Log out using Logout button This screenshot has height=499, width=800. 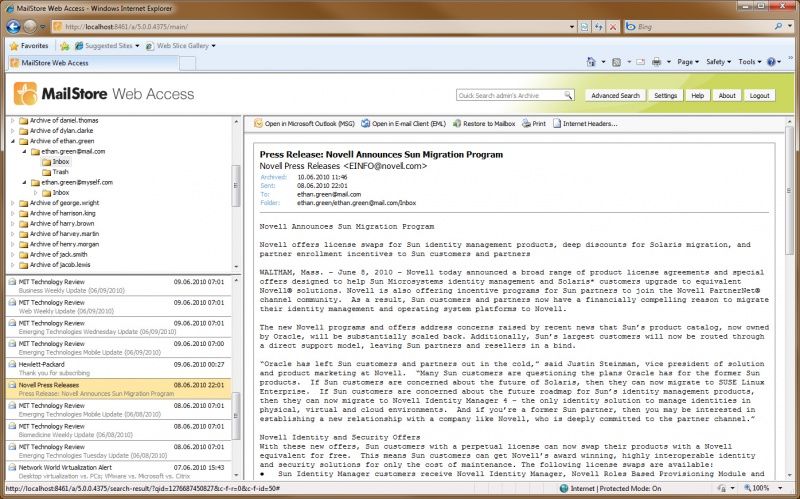[x=759, y=95]
